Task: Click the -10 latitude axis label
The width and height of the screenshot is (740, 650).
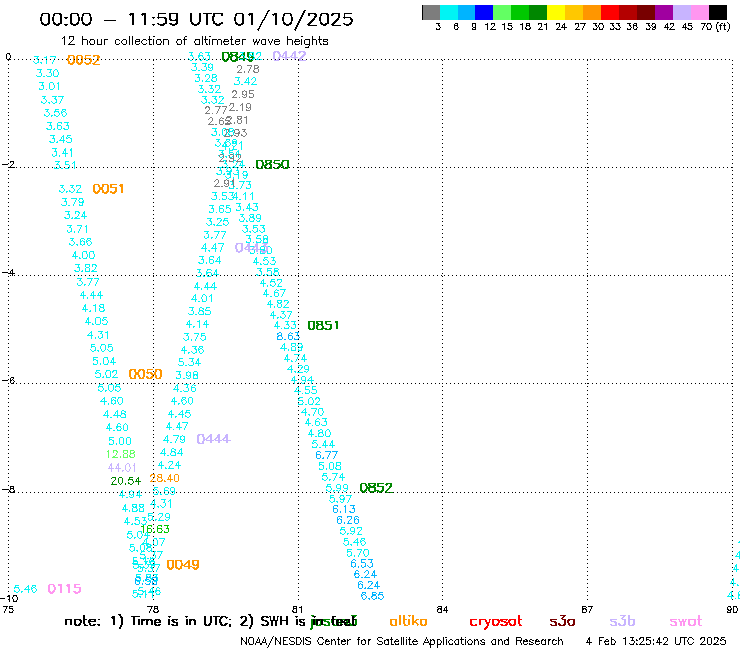Action: click(x=10, y=599)
